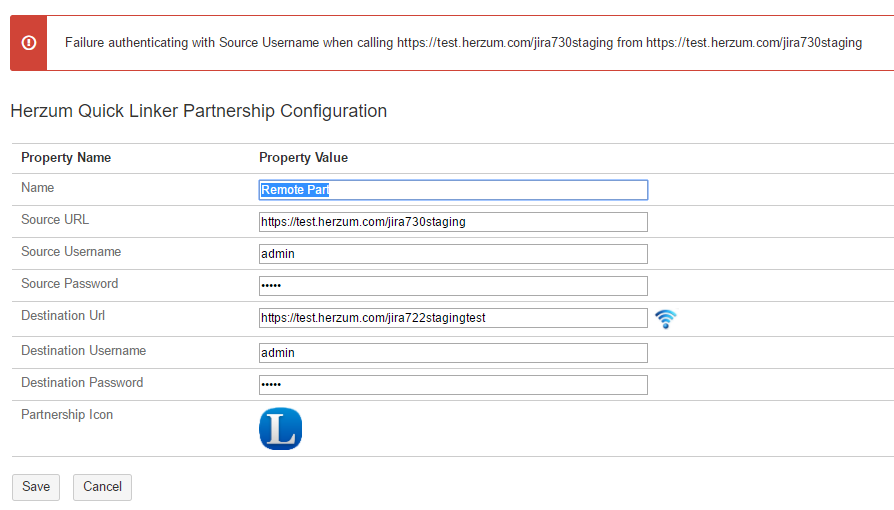The image size is (894, 510).
Task: Click the Partnership Icon row label
Action: coord(67,415)
